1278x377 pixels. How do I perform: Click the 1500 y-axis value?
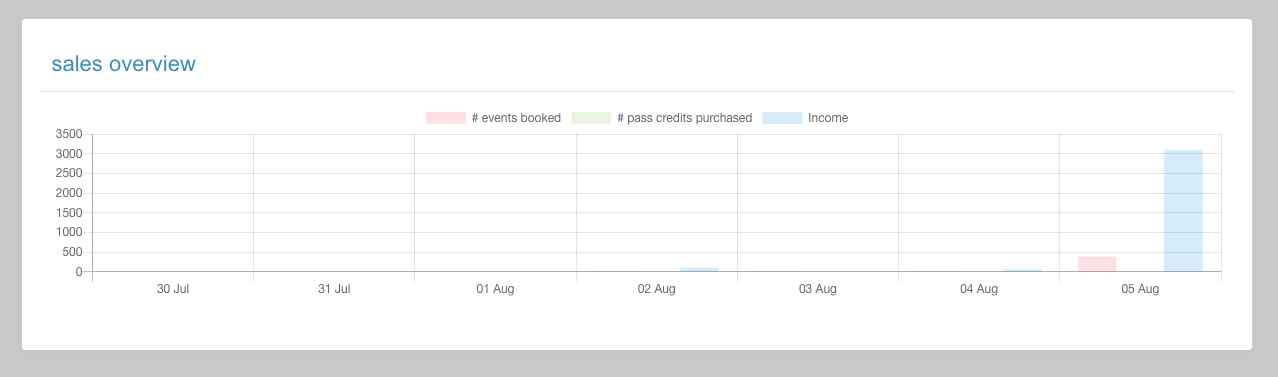70,213
